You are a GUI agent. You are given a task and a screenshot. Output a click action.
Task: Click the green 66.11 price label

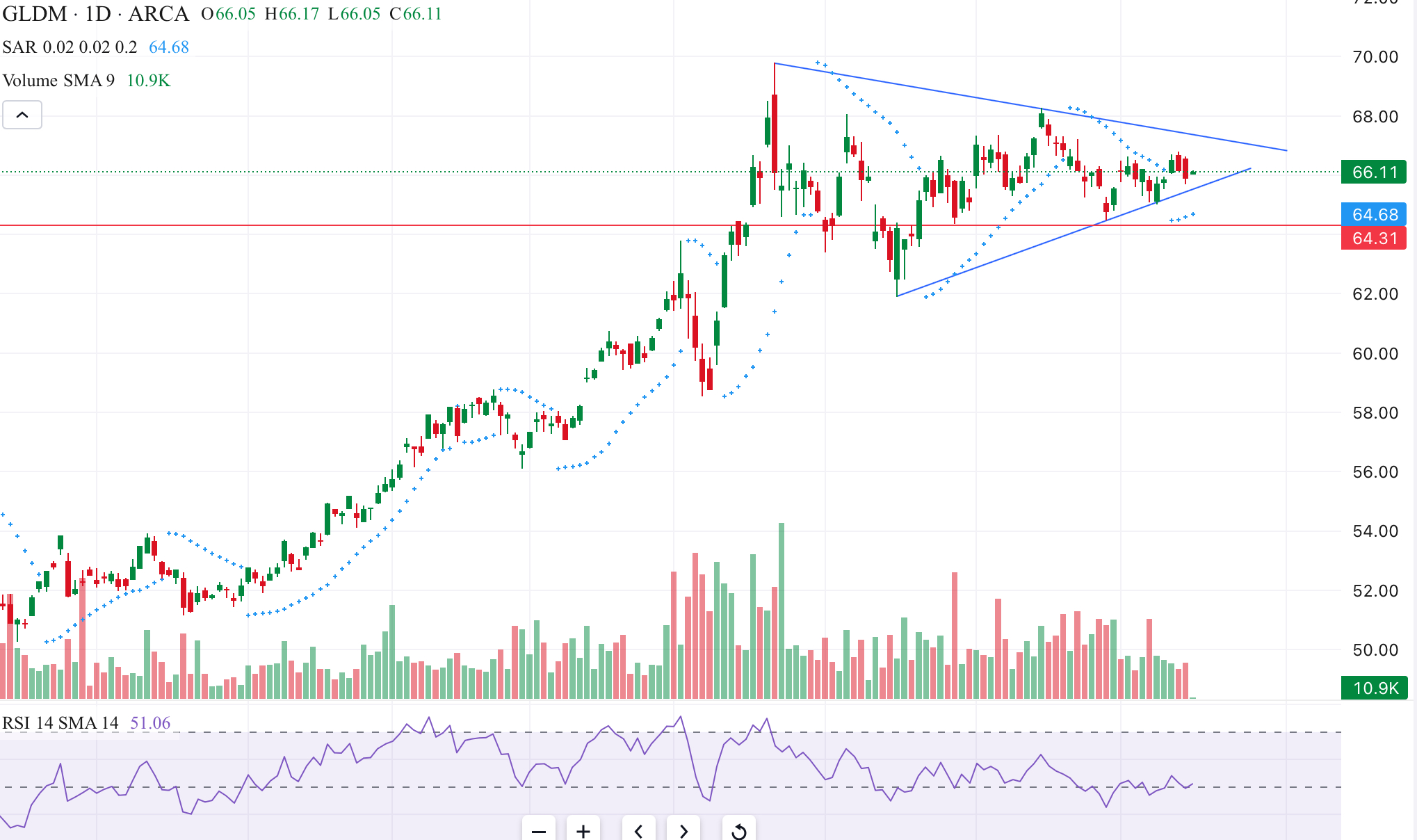[1374, 172]
